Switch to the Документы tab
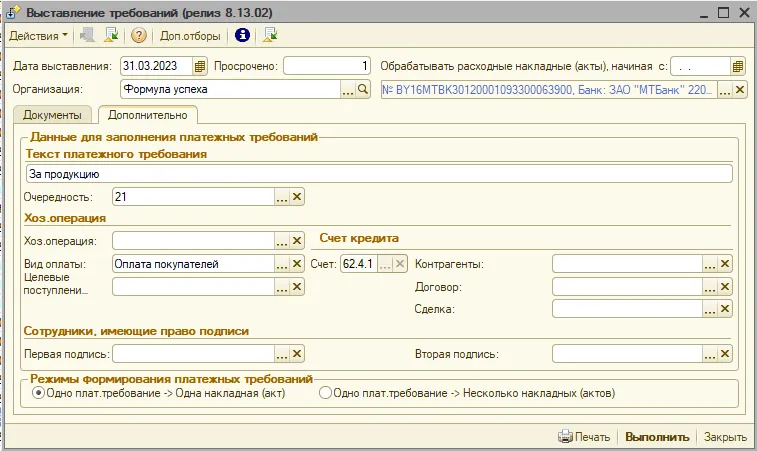This screenshot has width=757, height=451. pyautogui.click(x=52, y=115)
